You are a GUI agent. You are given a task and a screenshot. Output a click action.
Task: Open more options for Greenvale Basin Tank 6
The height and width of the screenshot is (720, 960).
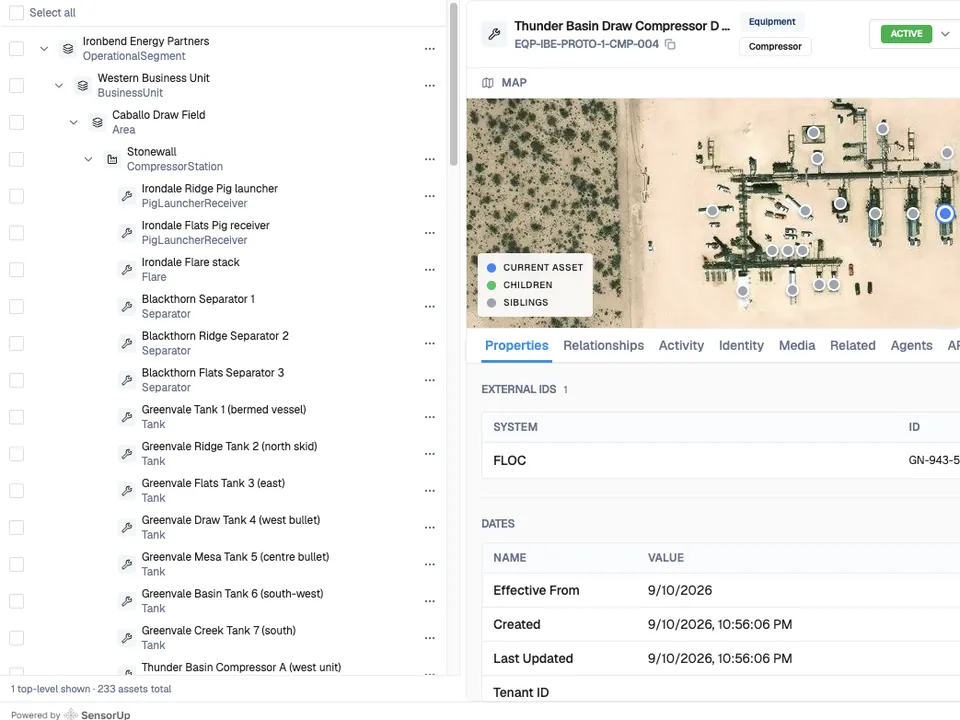tap(430, 601)
